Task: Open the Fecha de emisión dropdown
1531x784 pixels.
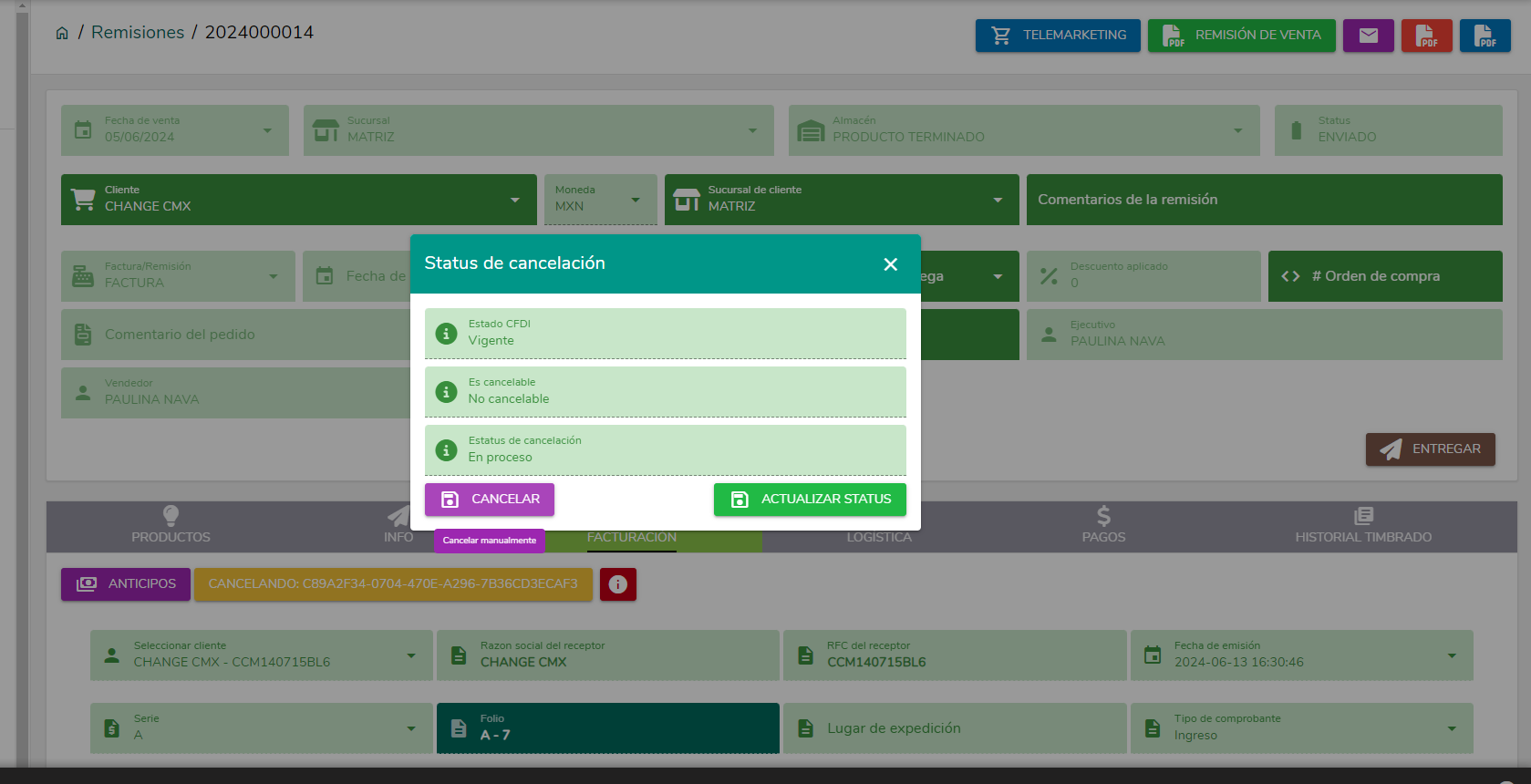Action: tap(1452, 655)
